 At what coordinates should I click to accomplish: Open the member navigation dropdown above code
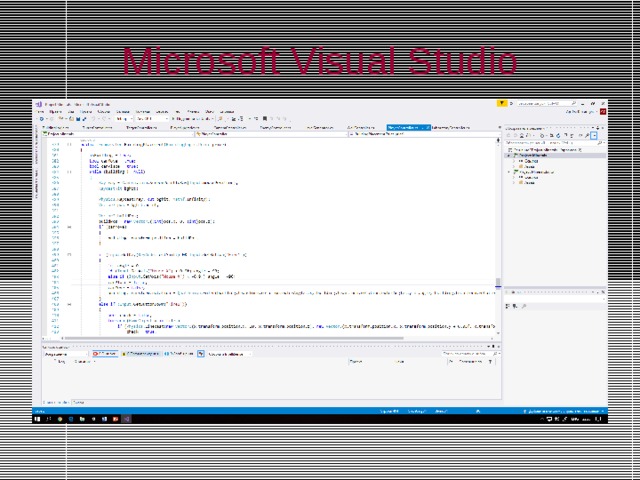pos(424,133)
